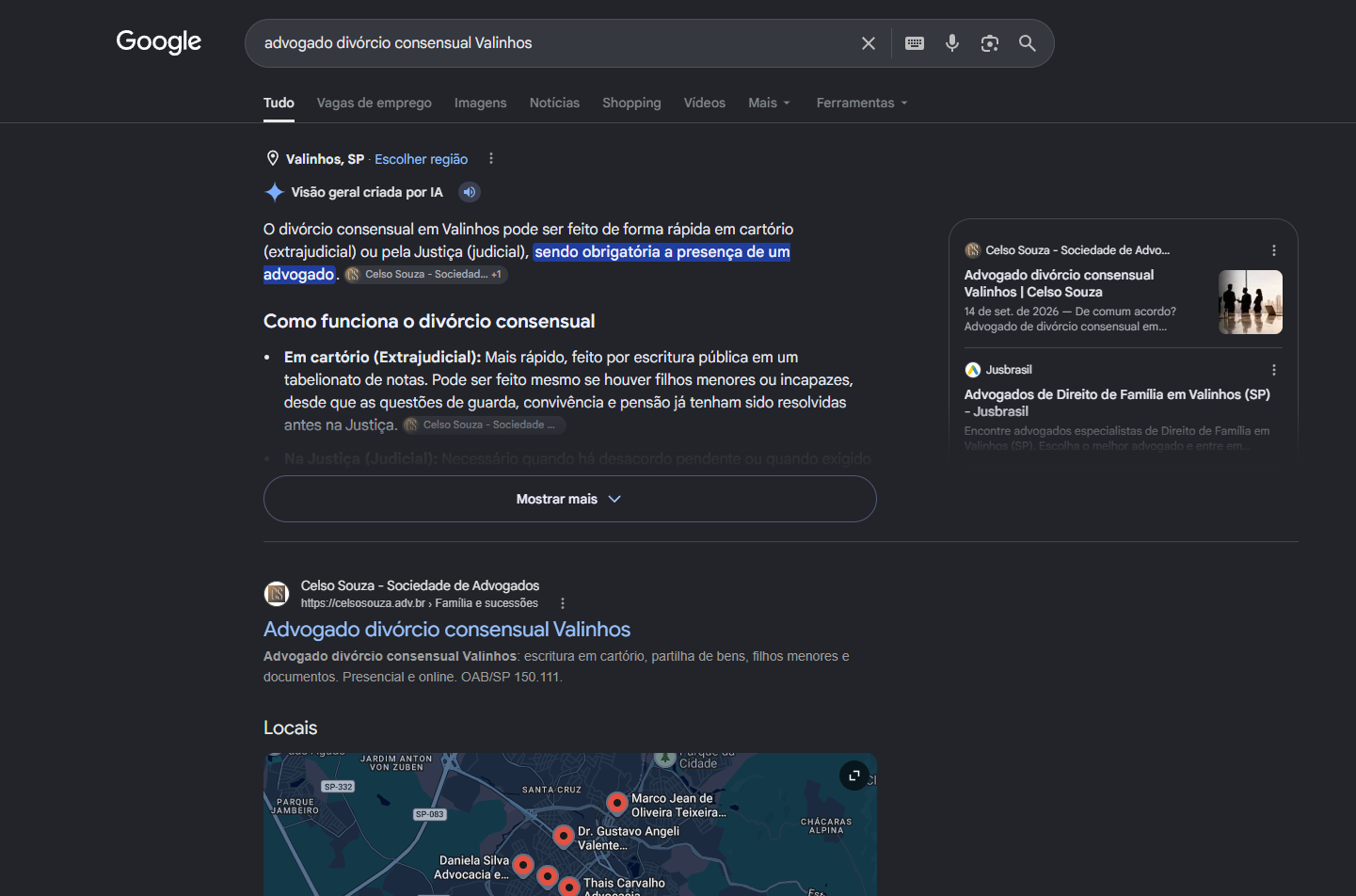
Task: Play AI overview audio speaker button
Action: [470, 192]
